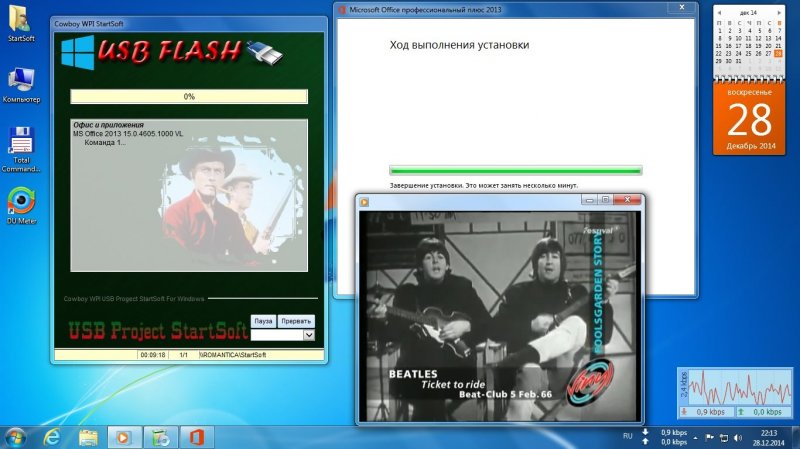Click the green Office installation progress bar

pyautogui.click(x=515, y=171)
